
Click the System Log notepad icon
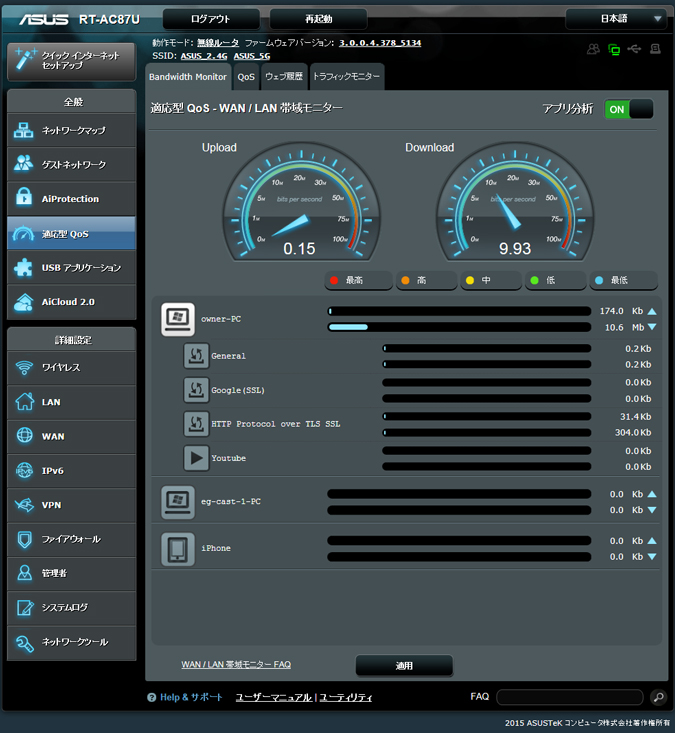(x=25, y=607)
